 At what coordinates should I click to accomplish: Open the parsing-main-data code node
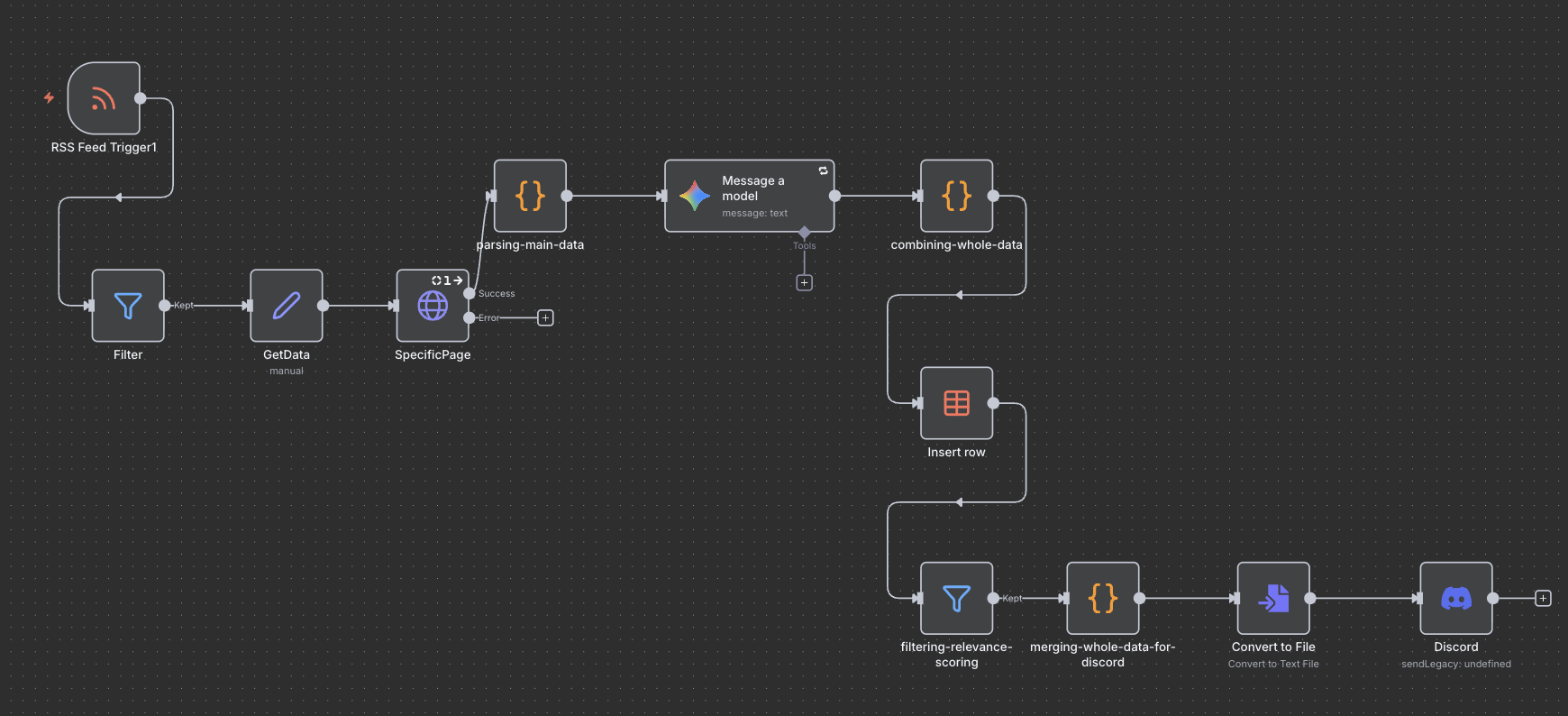point(530,196)
